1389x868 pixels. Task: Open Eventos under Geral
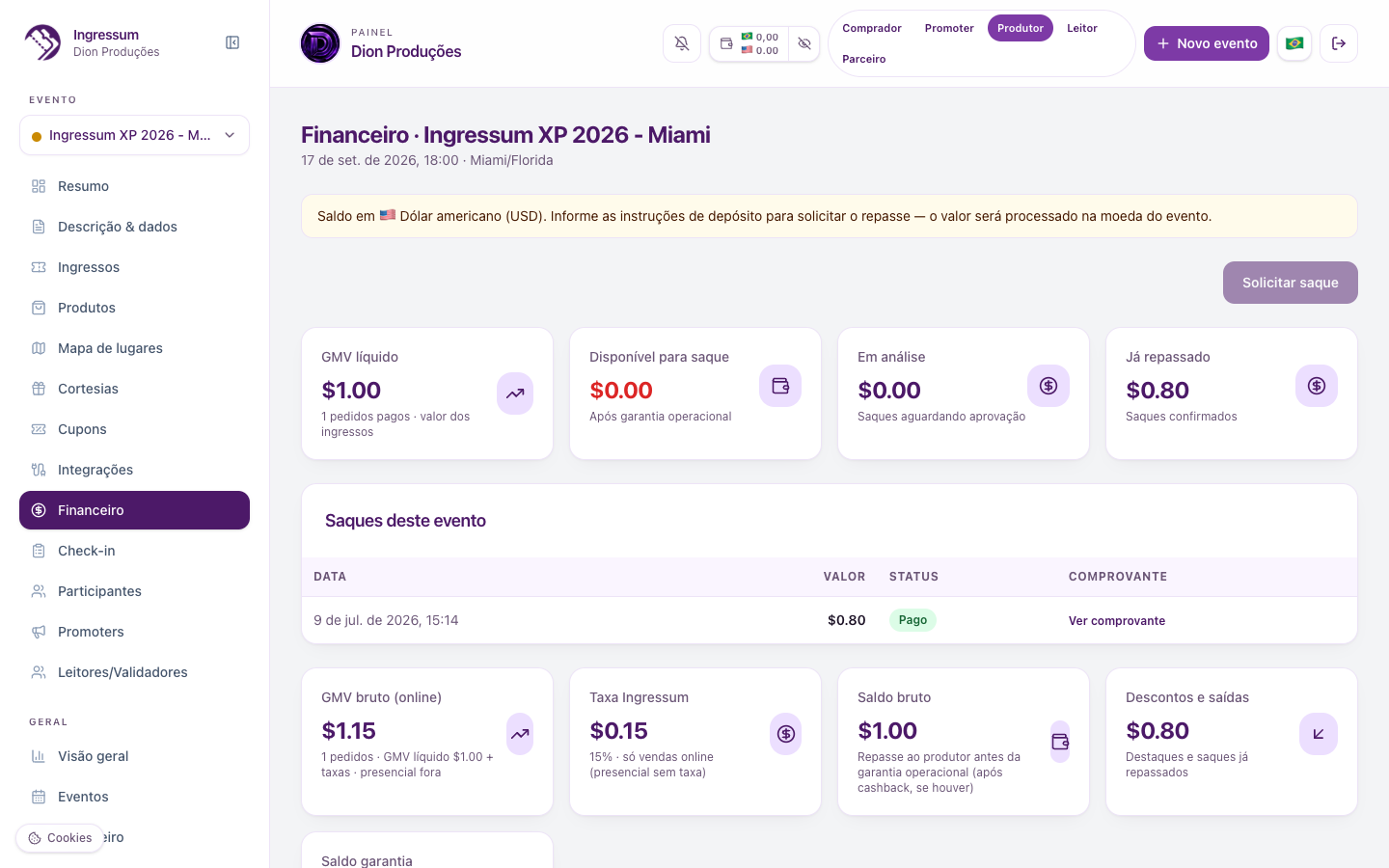(134, 797)
